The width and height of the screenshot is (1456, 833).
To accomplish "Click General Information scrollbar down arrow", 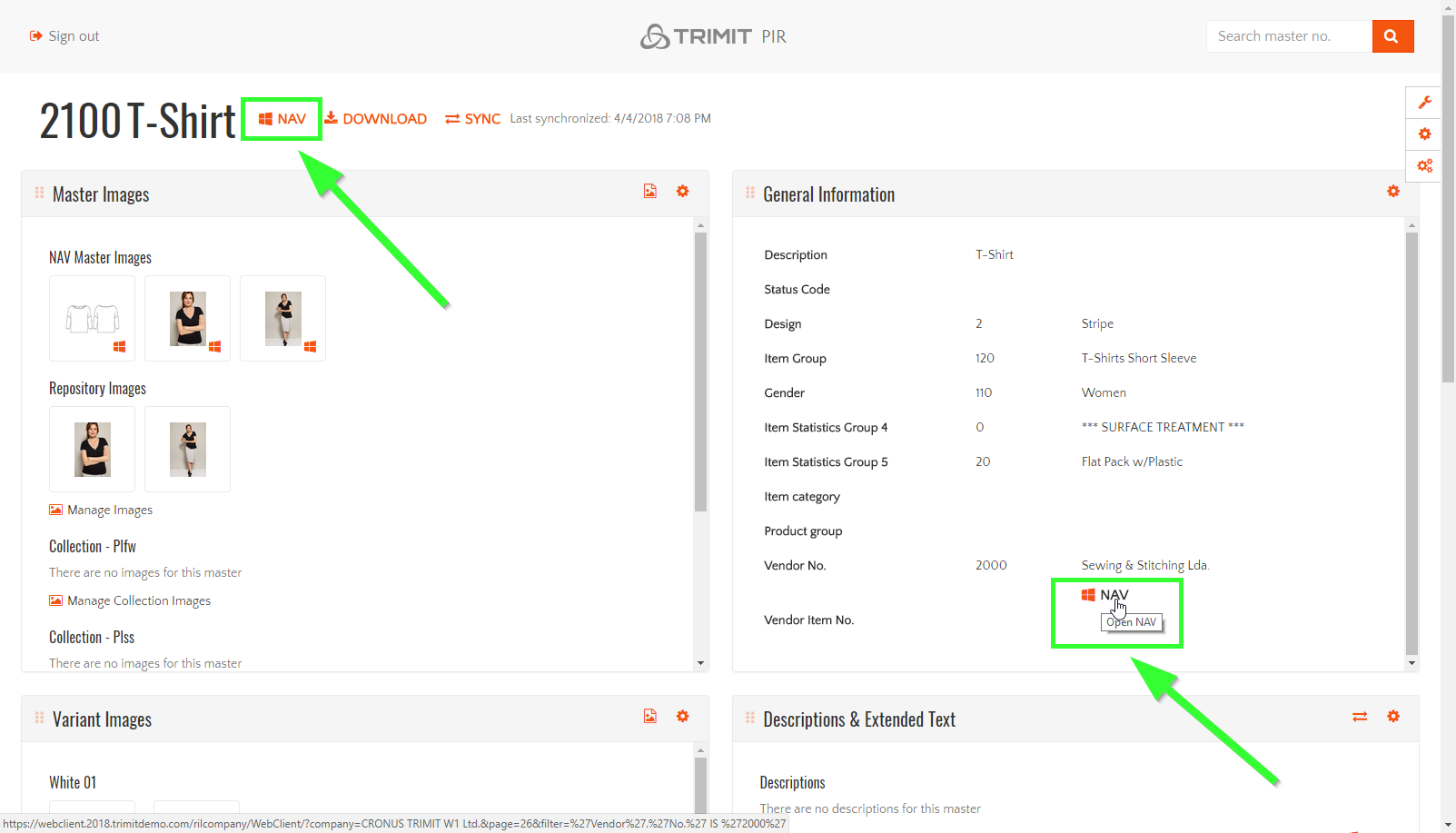I will [x=1411, y=663].
